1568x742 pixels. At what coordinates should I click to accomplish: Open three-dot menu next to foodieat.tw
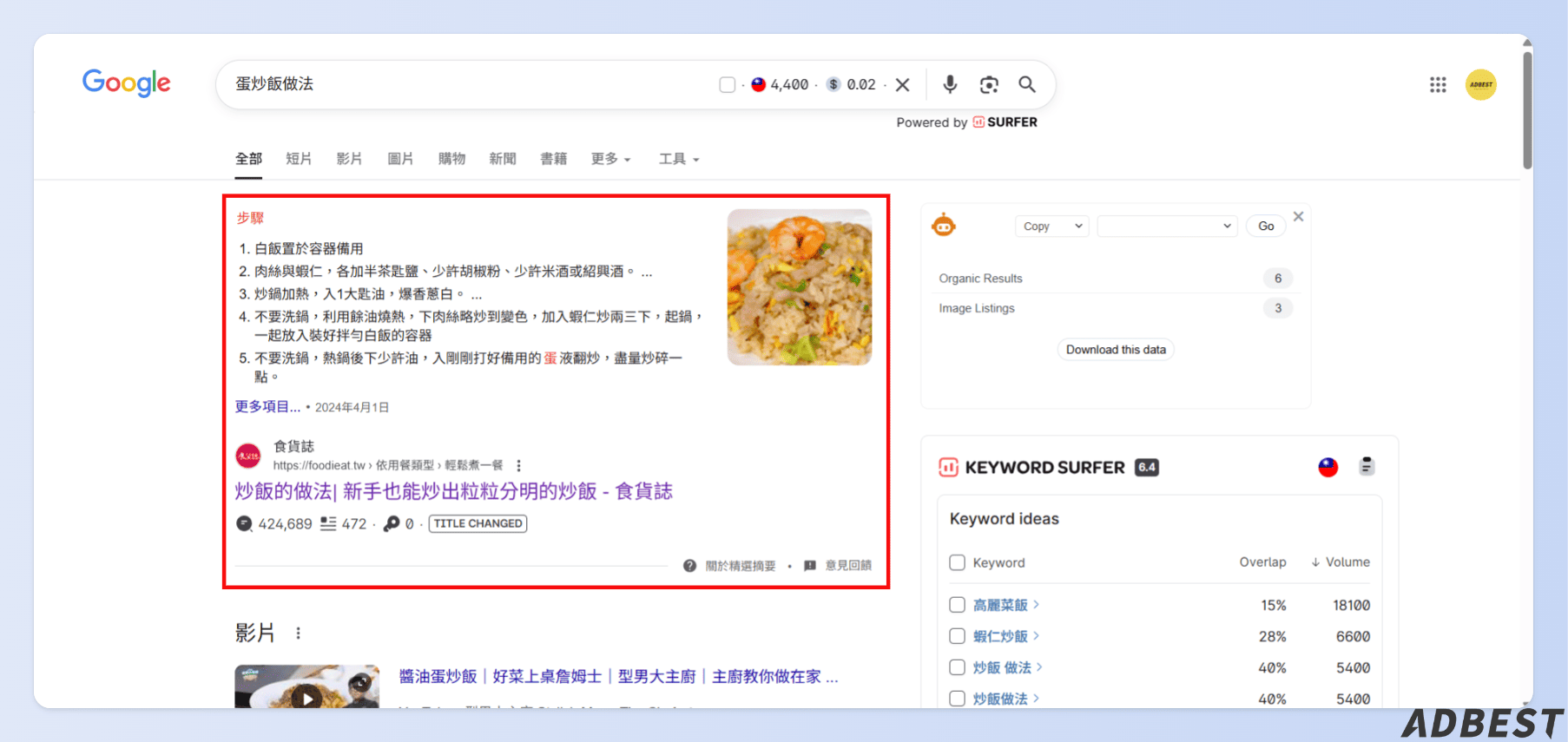click(519, 465)
